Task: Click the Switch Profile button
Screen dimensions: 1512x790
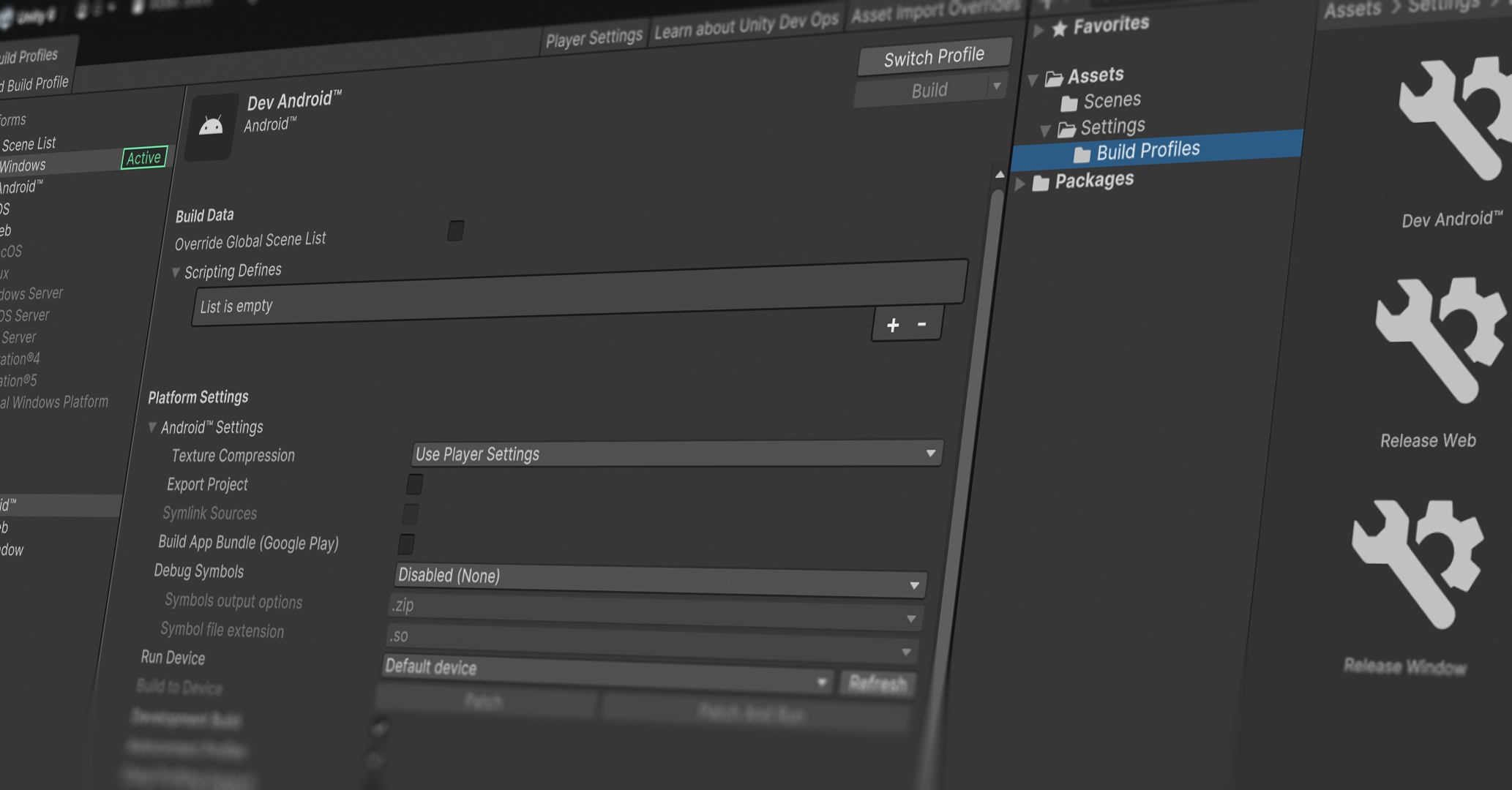Action: click(x=935, y=56)
